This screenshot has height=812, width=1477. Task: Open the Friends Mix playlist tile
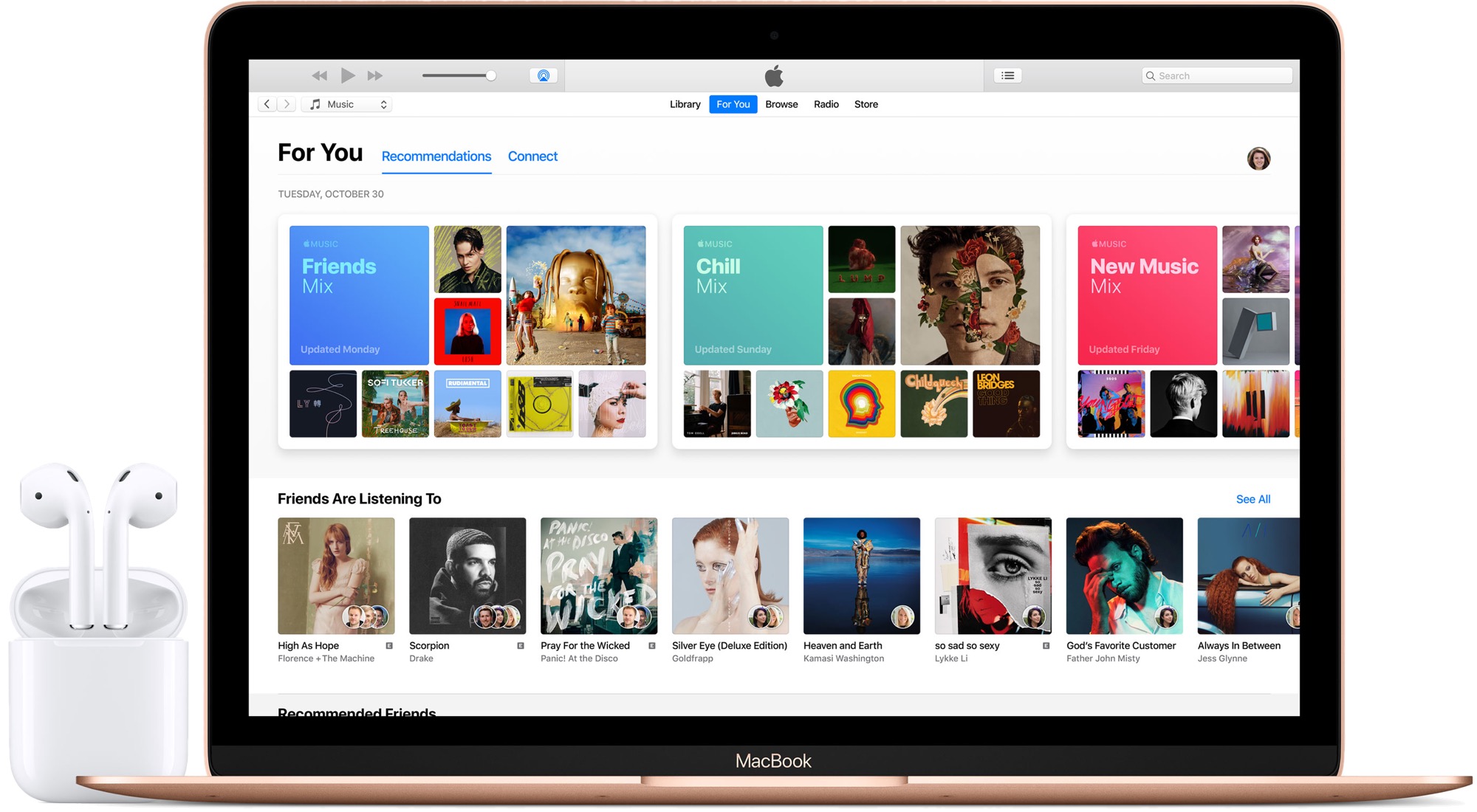point(359,295)
